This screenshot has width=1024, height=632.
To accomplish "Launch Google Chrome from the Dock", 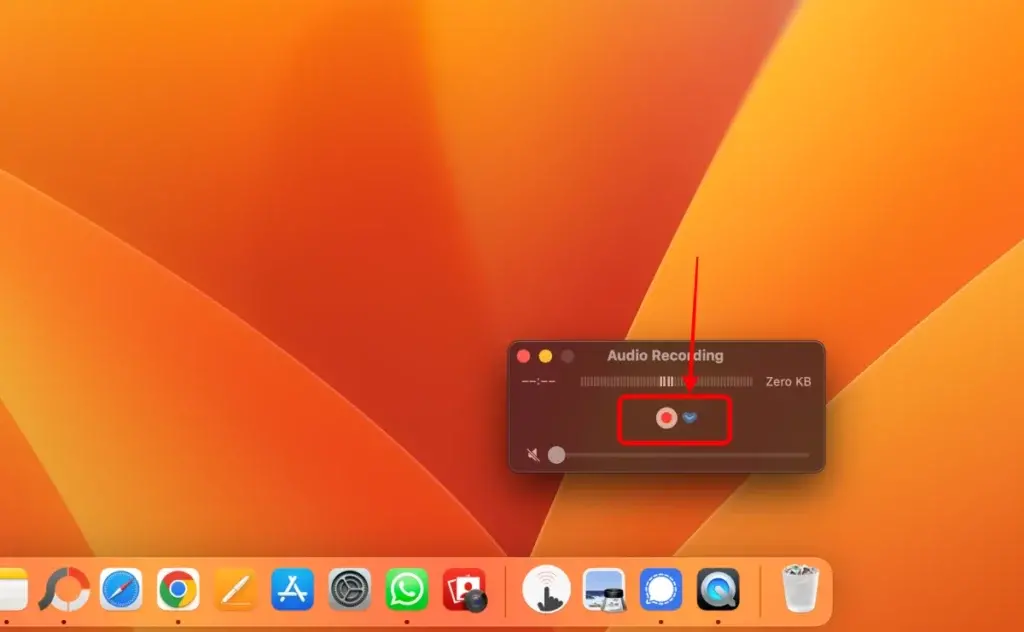I will pos(178,589).
